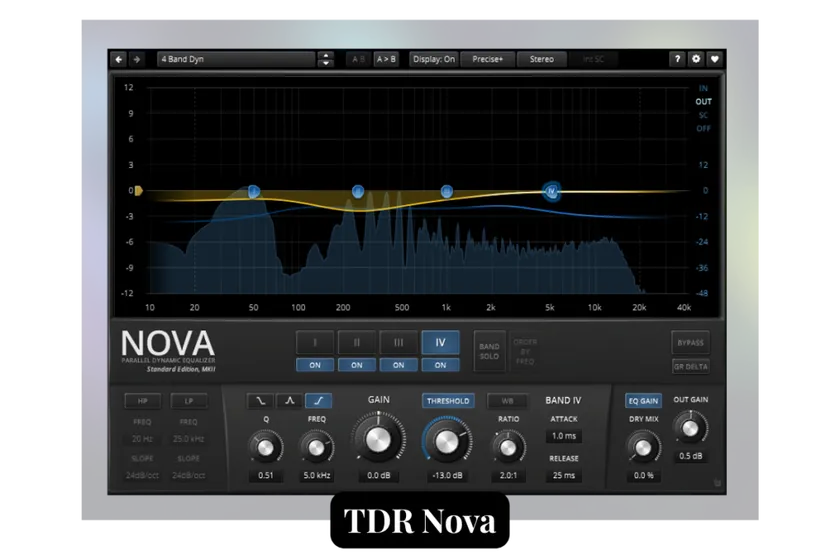840x560 pixels.
Task: Toggle the EQ GAIN button
Action: (x=643, y=401)
